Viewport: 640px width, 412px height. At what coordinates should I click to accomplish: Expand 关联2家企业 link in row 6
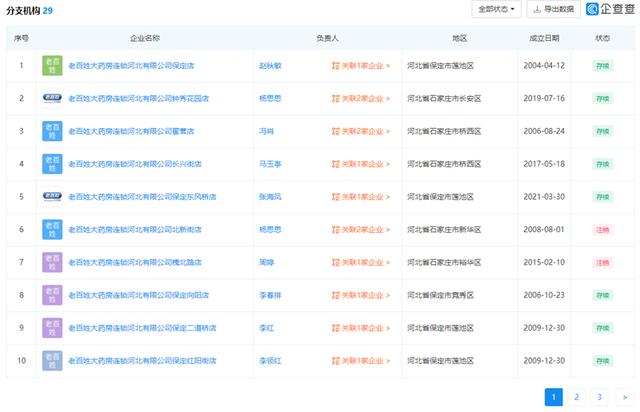click(x=361, y=229)
